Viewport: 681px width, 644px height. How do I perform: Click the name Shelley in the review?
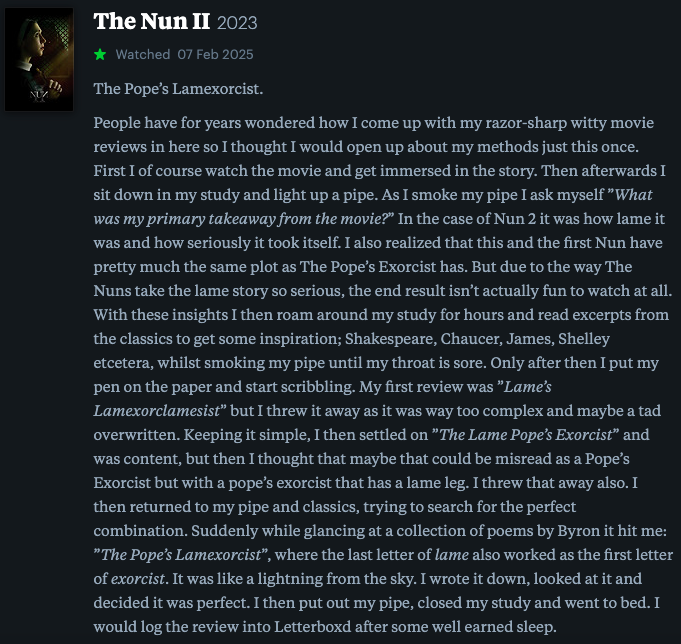[584, 339]
